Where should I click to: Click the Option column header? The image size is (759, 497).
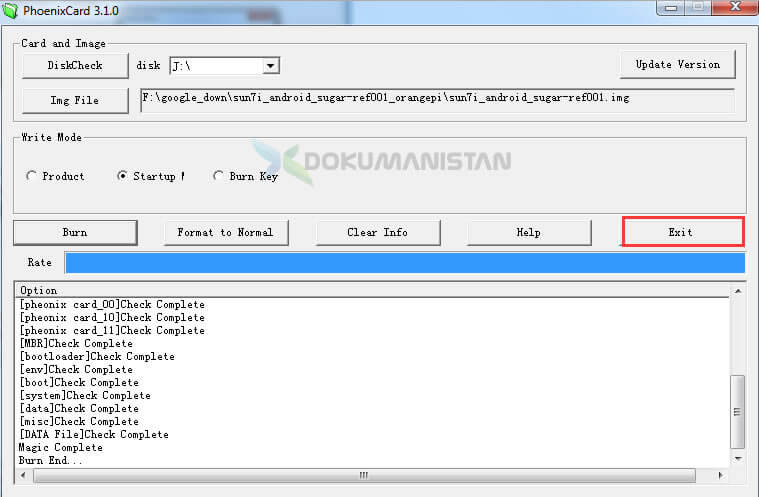(373, 290)
